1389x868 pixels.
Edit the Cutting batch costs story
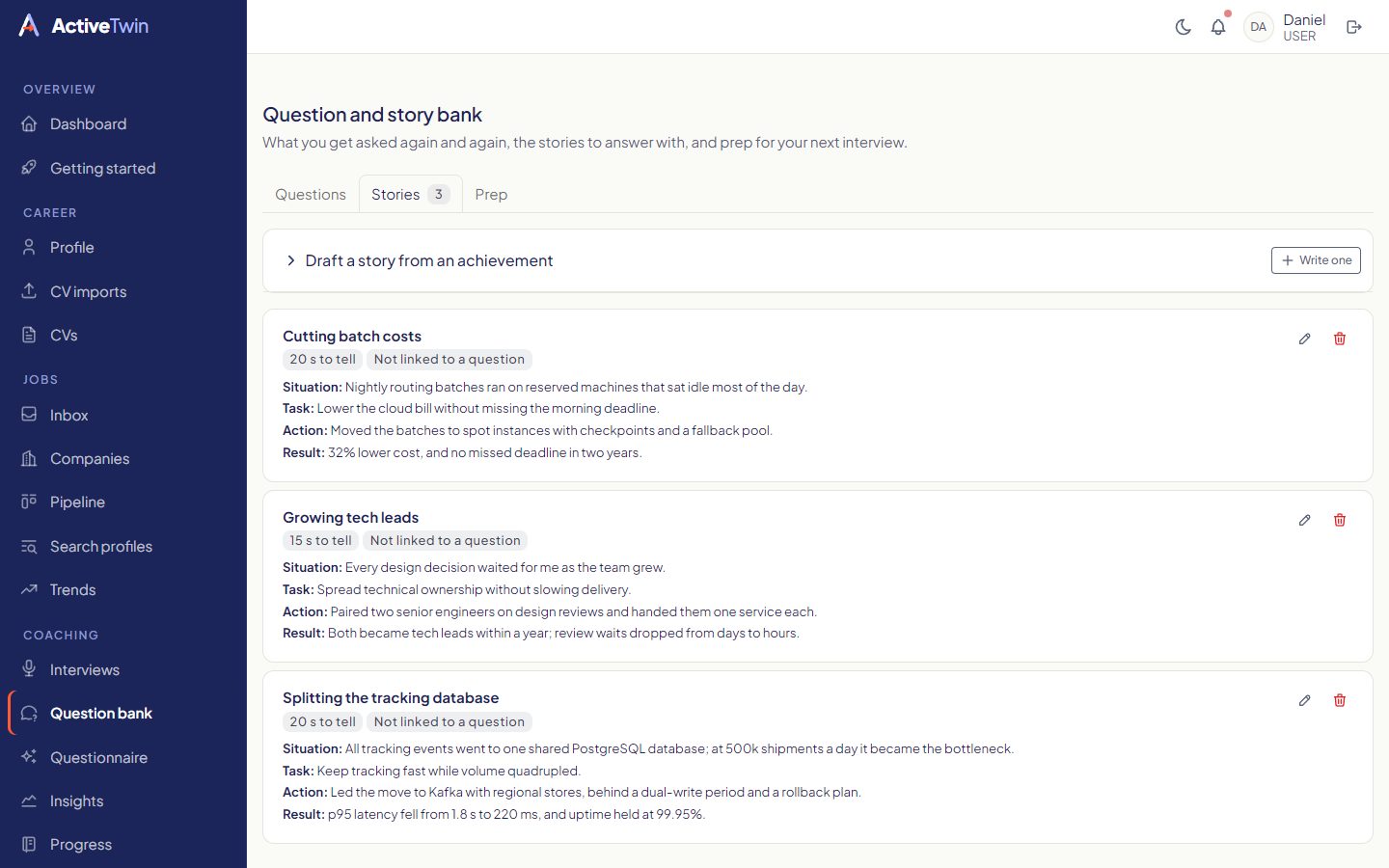1305,339
